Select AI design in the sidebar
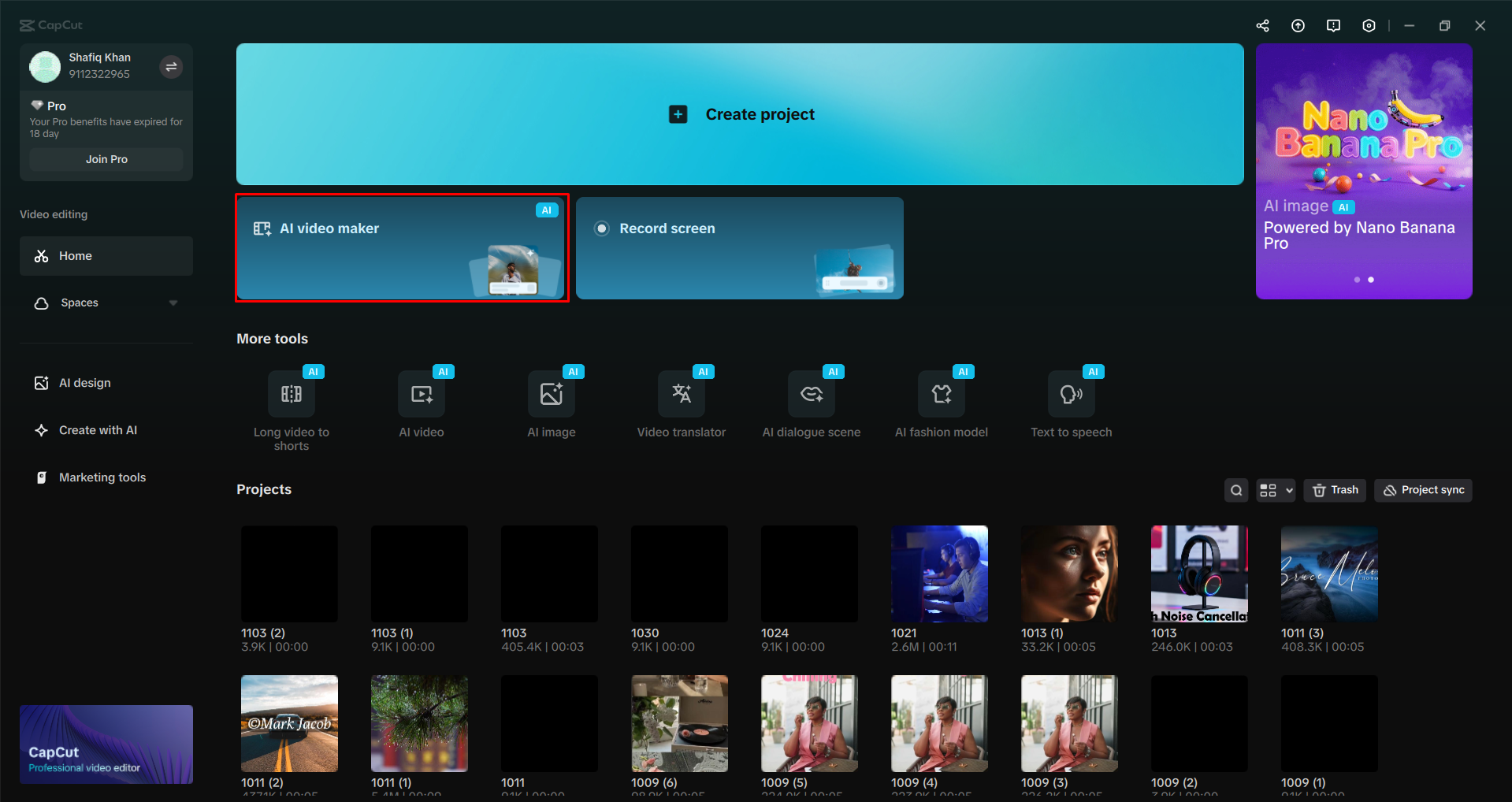 click(x=84, y=382)
